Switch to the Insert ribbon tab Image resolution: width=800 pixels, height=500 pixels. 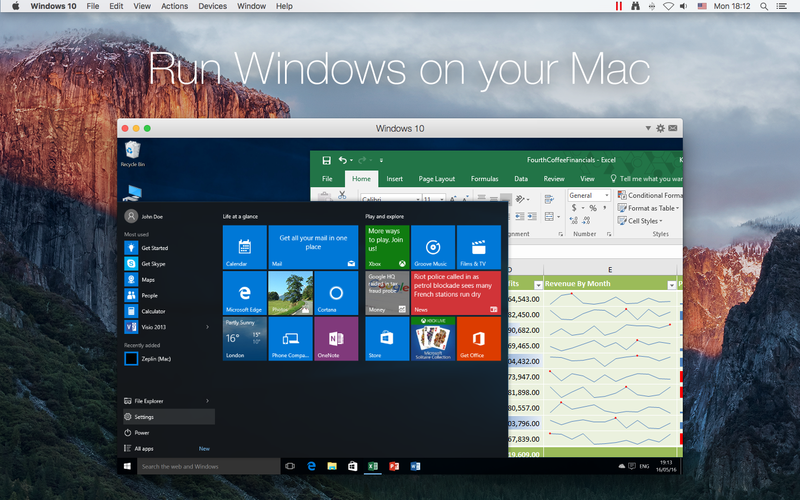[394, 179]
